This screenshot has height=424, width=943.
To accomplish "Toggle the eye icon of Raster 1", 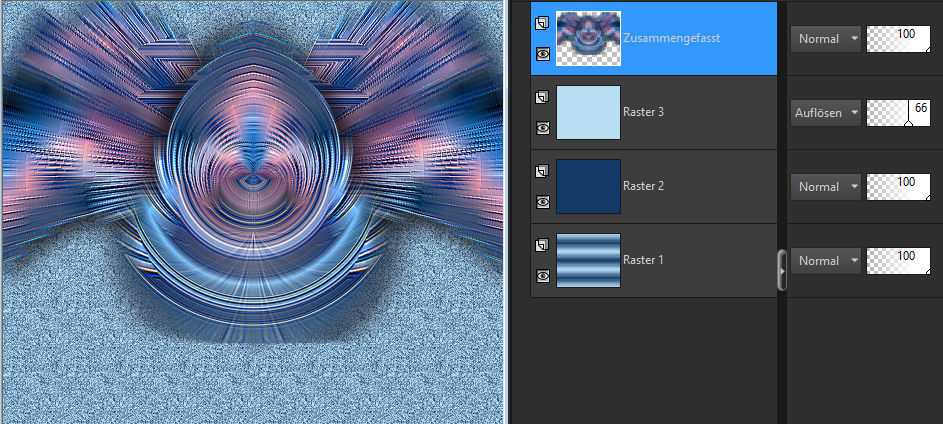I will 542,275.
